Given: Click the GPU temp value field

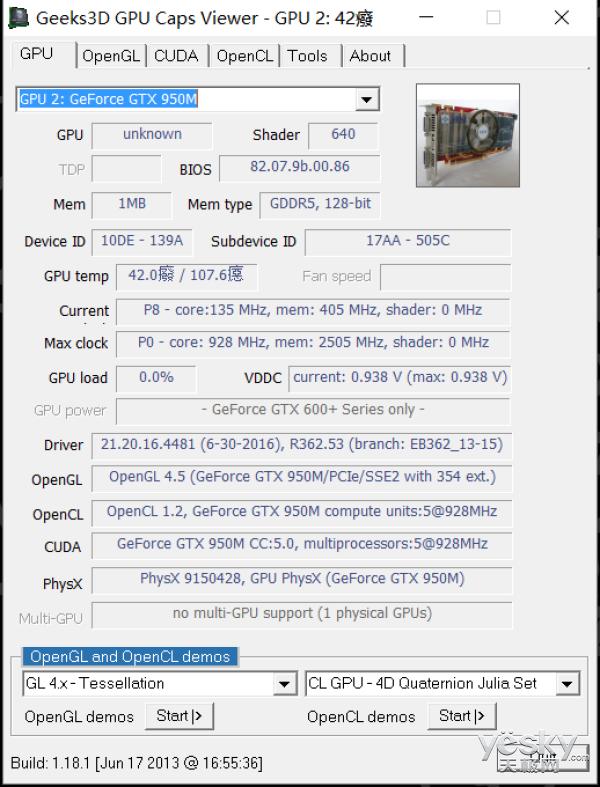Looking at the screenshot, I should 186,277.
